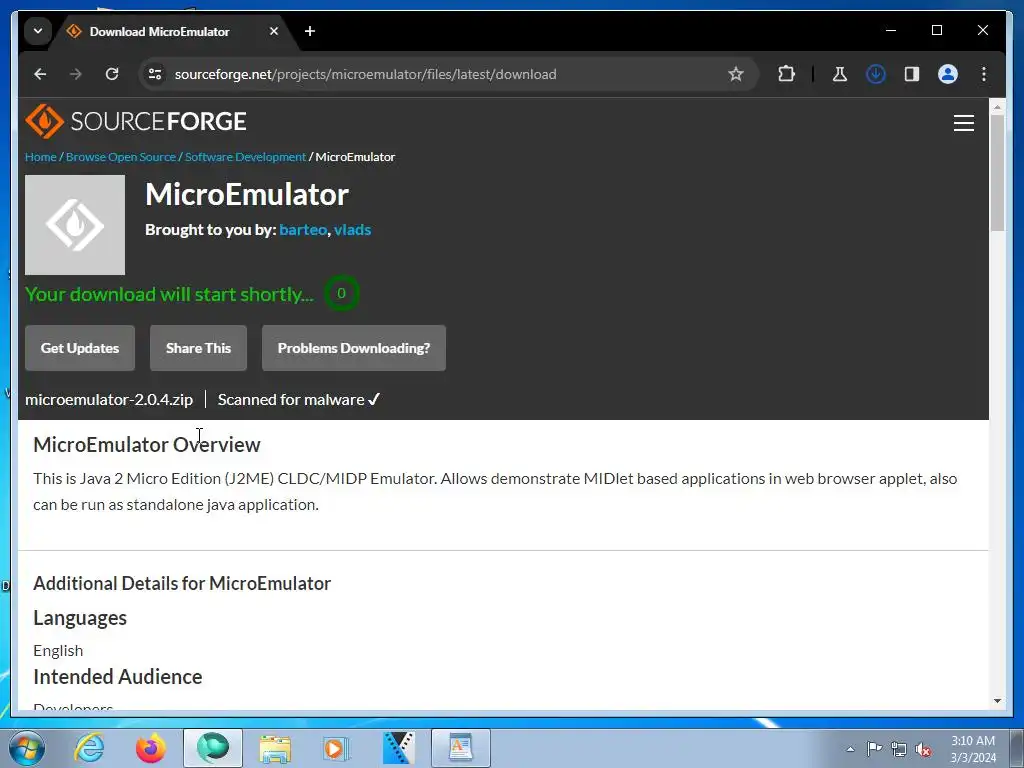Select the Download MicroEmulator tab
The image size is (1024, 768).
tap(159, 31)
